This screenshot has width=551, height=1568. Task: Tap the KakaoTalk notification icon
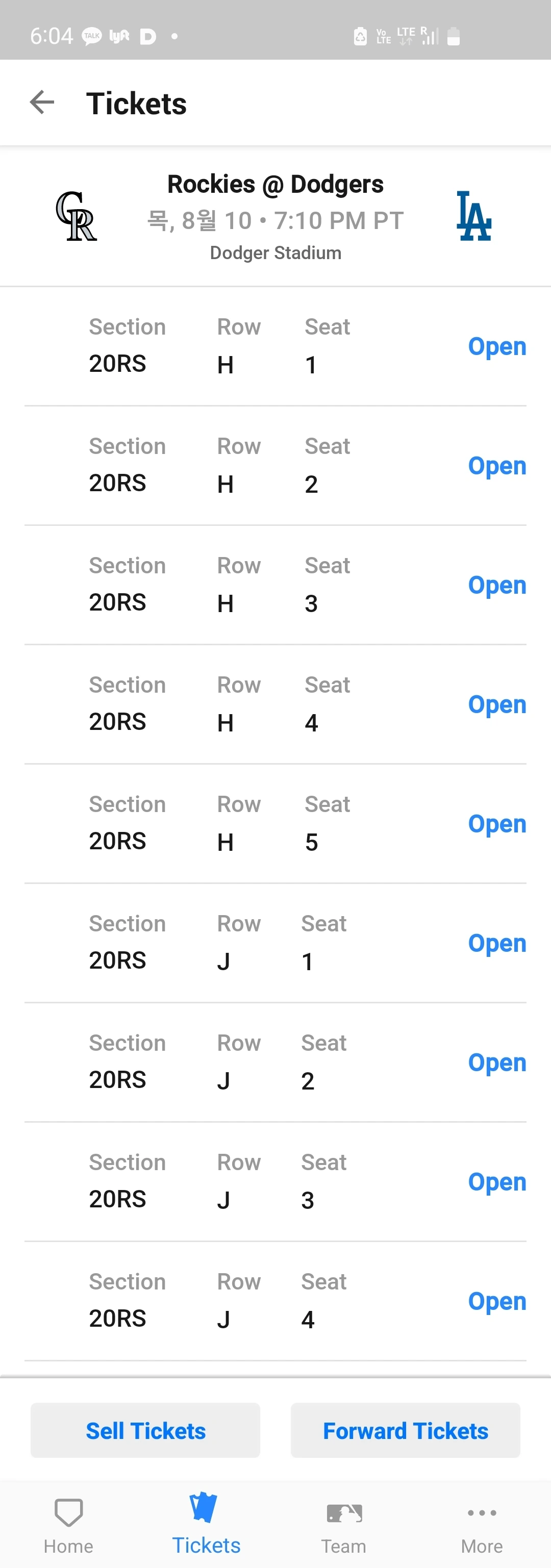(x=92, y=37)
